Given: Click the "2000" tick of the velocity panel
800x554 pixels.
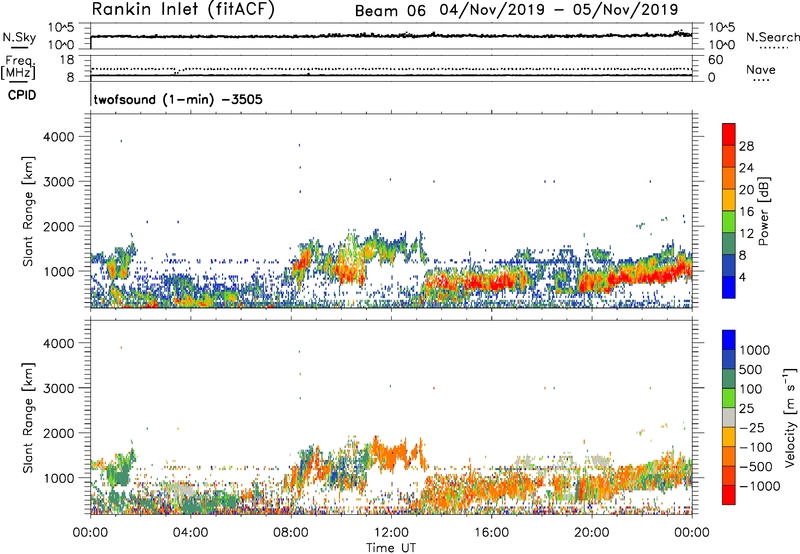Looking at the screenshot, I should [58, 433].
